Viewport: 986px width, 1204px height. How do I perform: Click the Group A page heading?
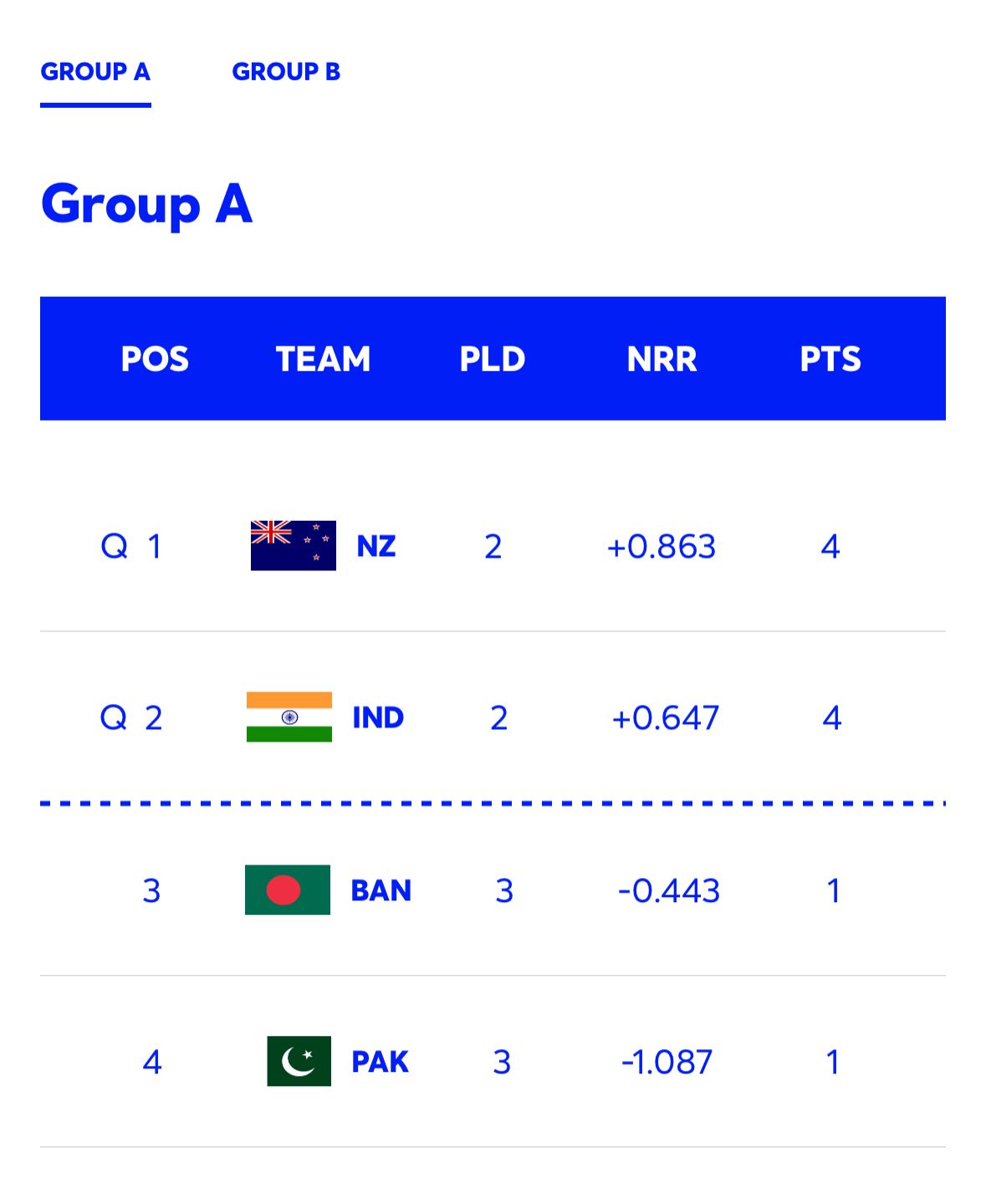click(x=147, y=205)
